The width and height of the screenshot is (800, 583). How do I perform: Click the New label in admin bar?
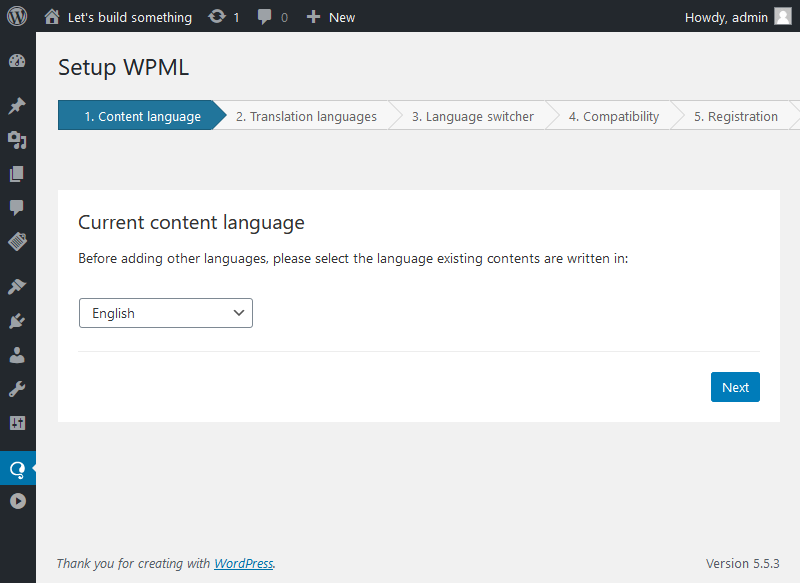click(342, 17)
